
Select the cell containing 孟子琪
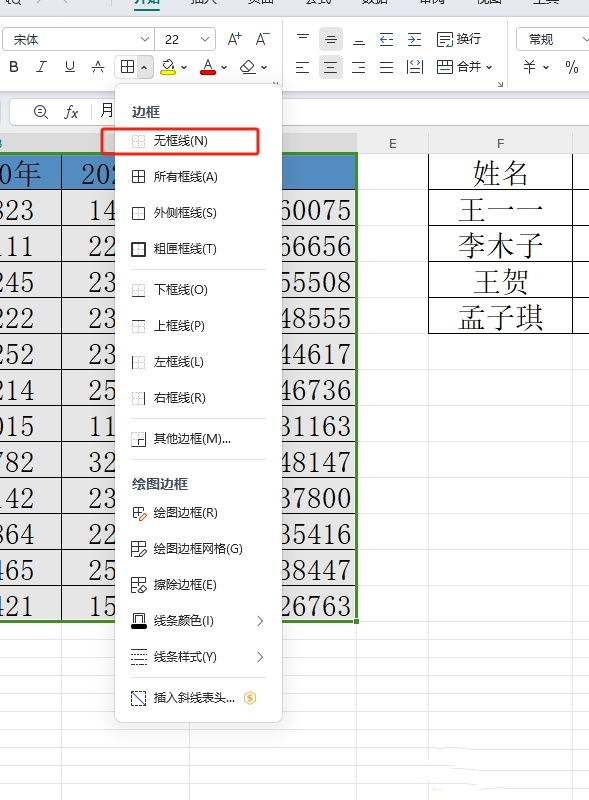tap(500, 316)
